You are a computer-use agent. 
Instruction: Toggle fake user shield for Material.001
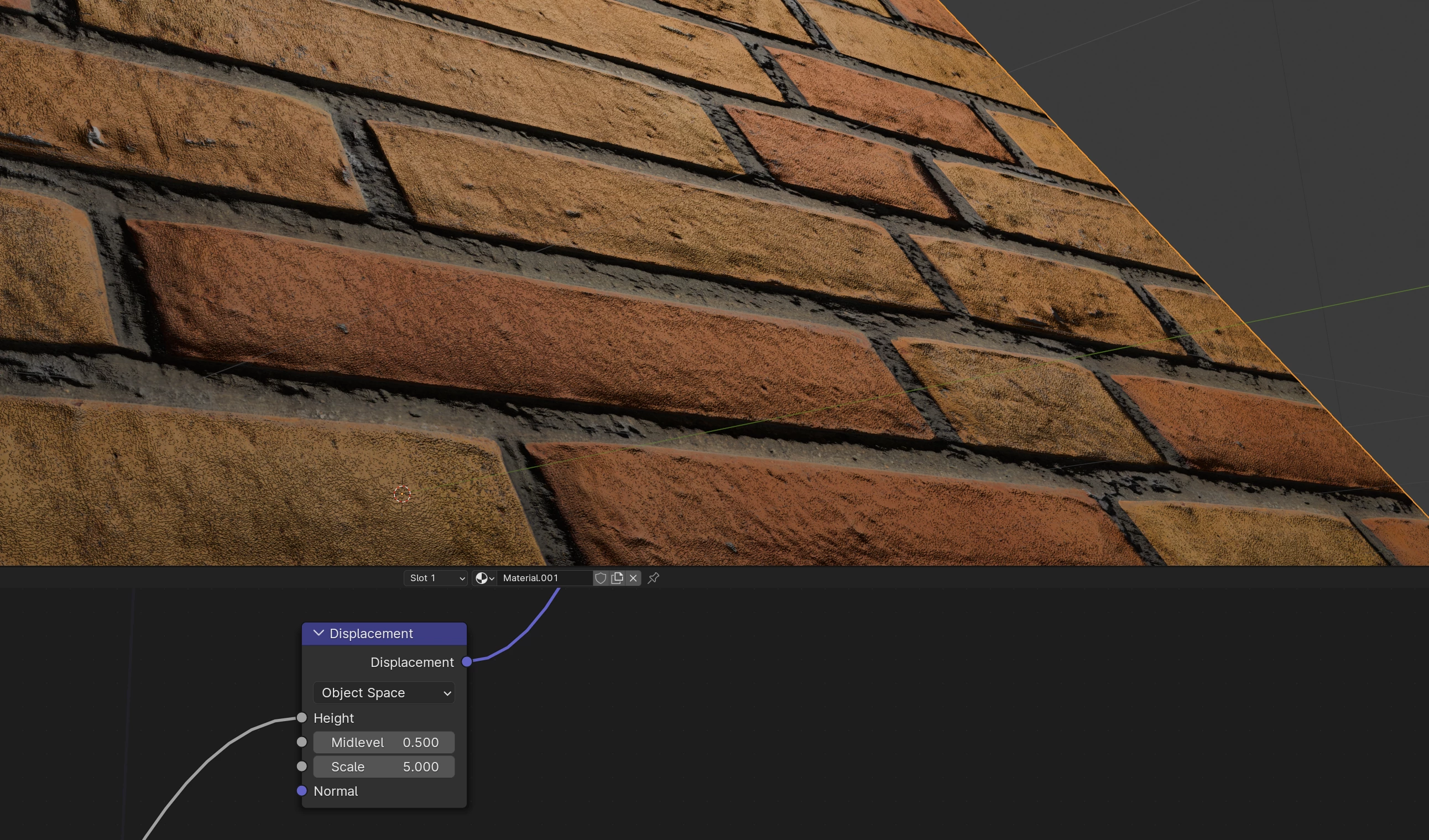[600, 578]
